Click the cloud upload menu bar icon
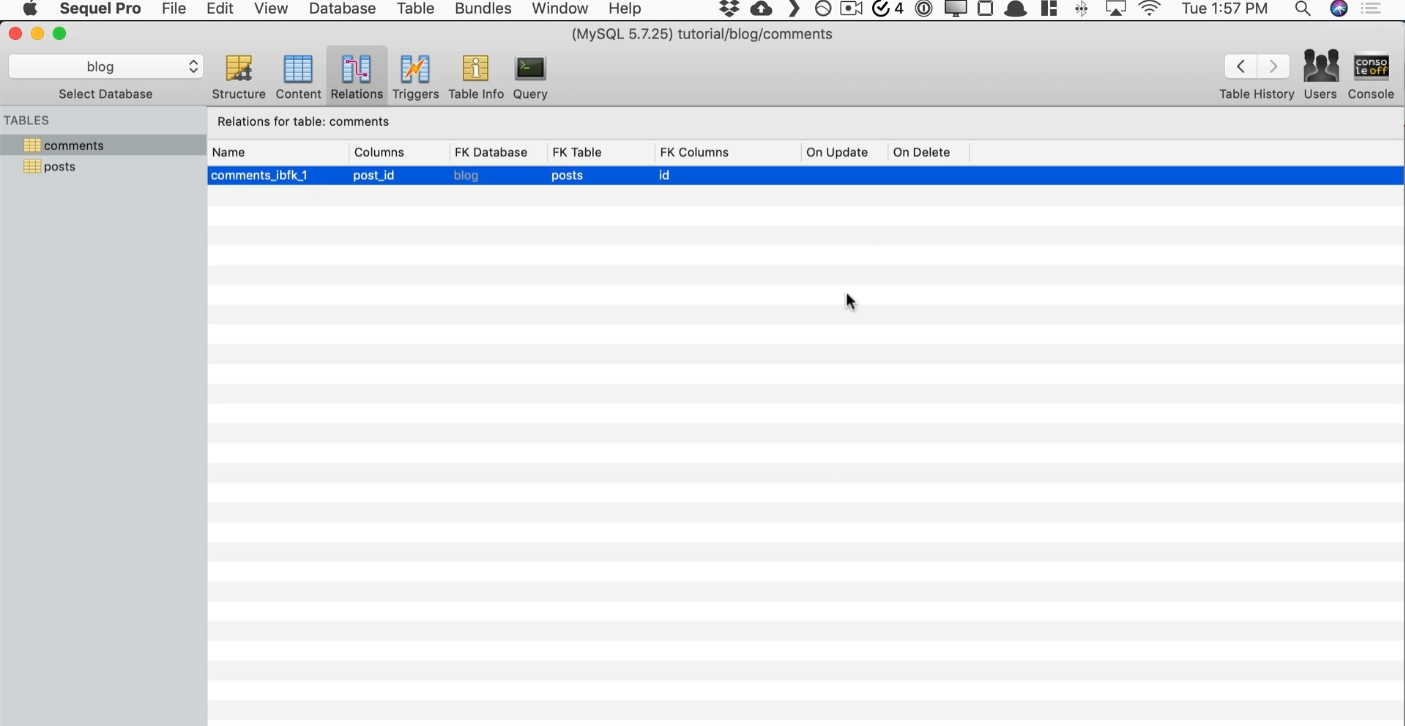1405x726 pixels. point(762,9)
